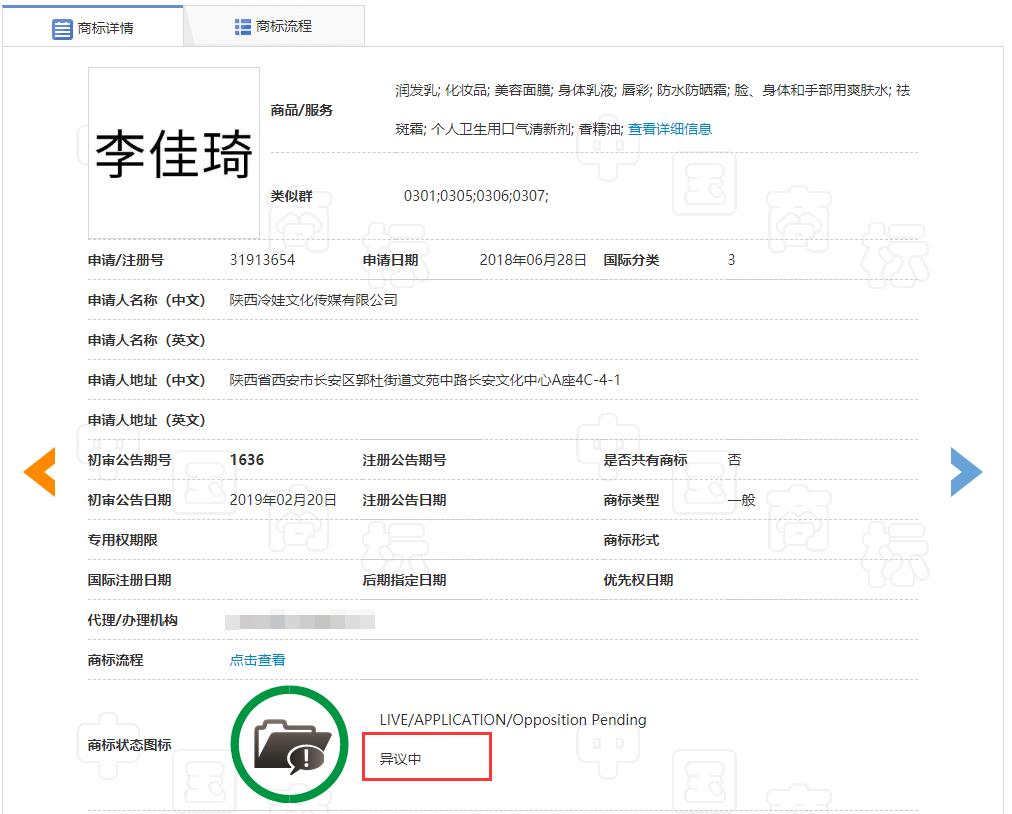Switch to the 商标流程 tab label
The height and width of the screenshot is (814, 1012).
coord(284,27)
